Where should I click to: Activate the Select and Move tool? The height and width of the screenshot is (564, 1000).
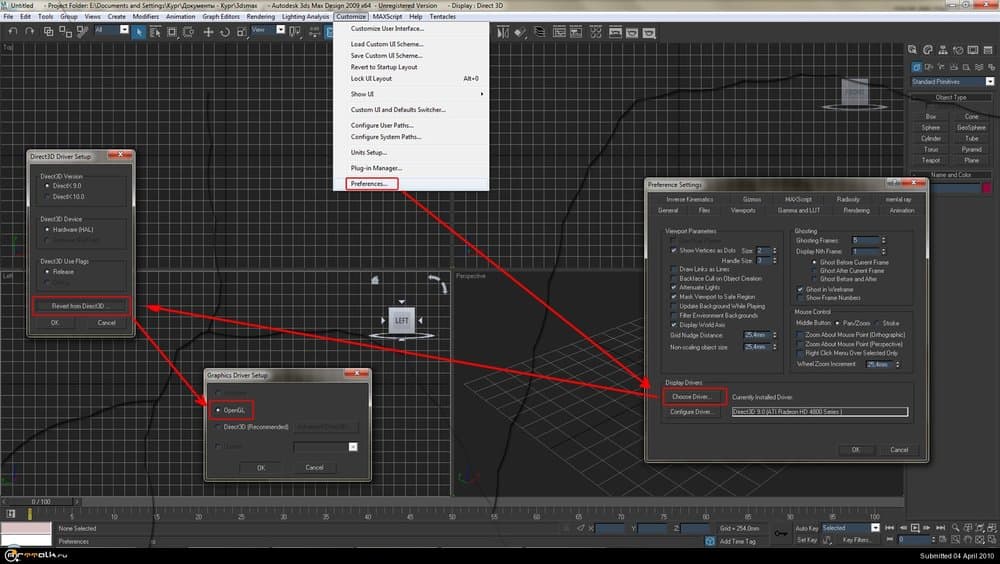[208, 31]
